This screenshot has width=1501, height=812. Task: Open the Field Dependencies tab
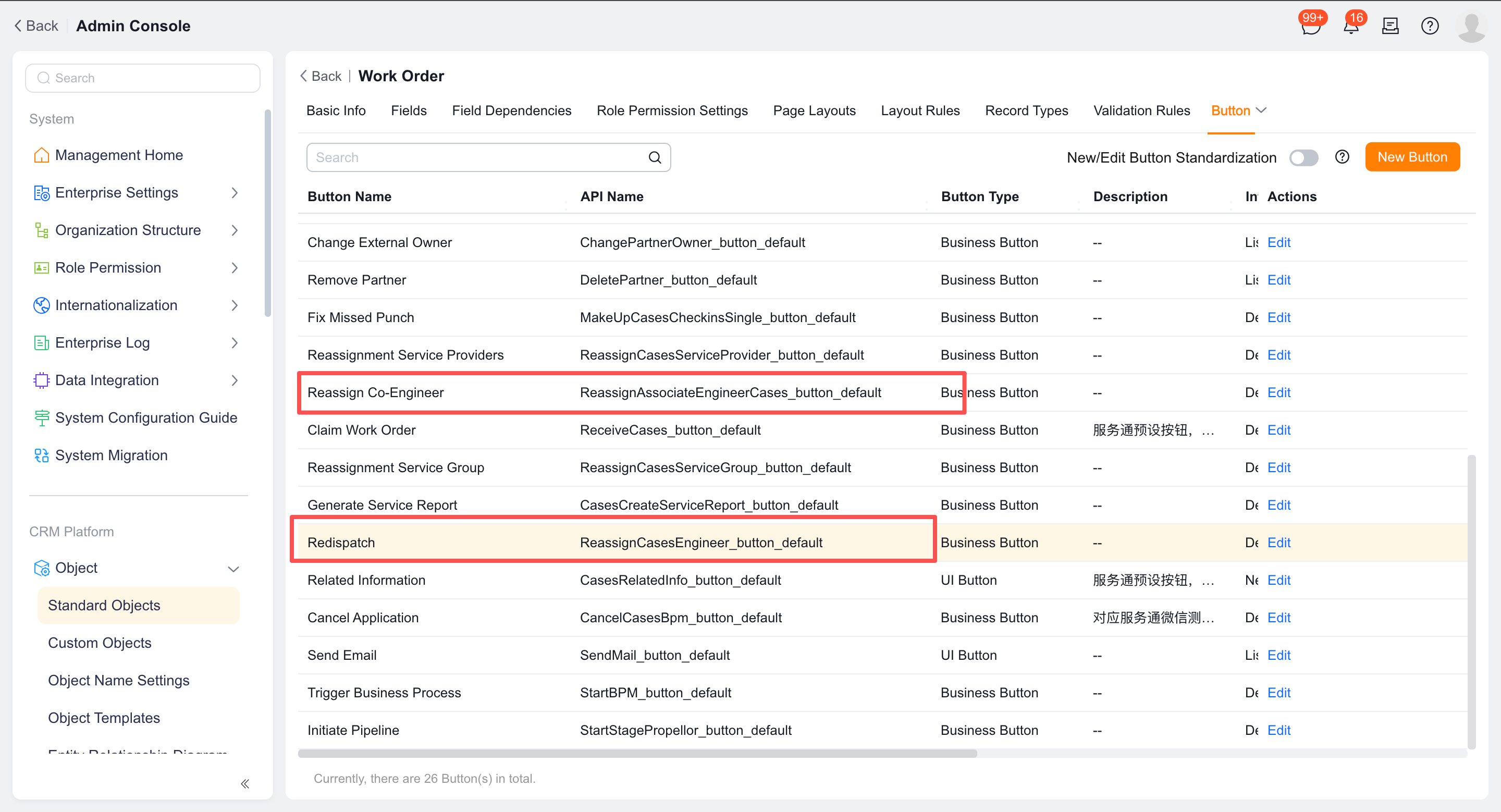coord(512,110)
